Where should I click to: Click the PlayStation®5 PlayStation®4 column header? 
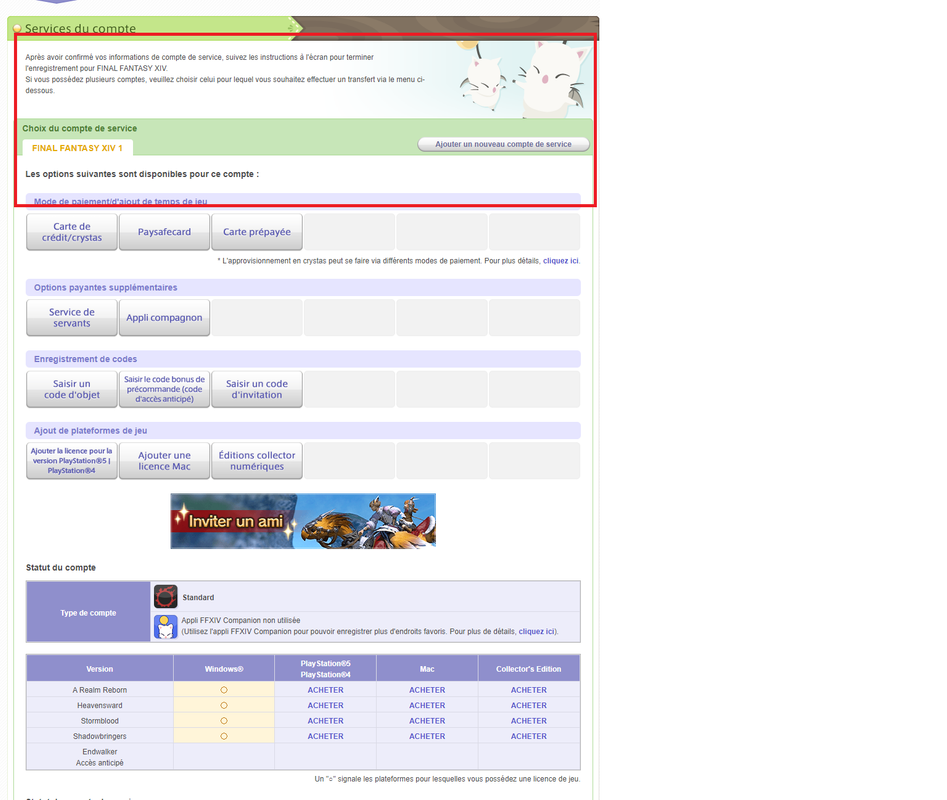click(326, 669)
